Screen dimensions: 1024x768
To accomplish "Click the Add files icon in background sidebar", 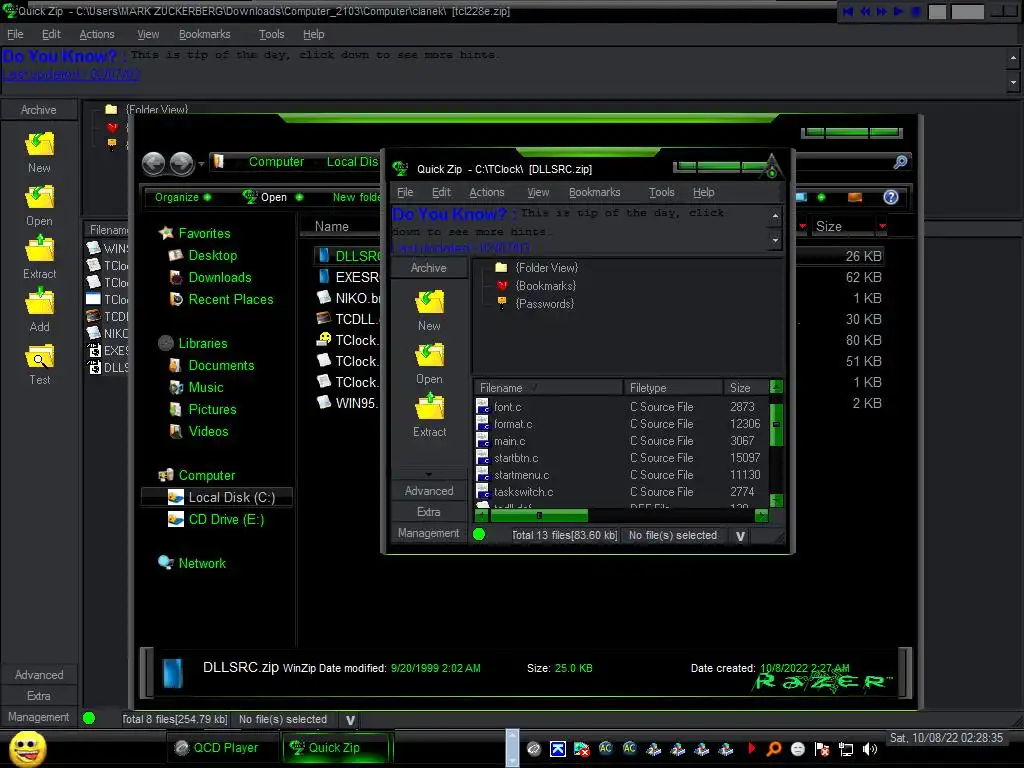I will [39, 302].
